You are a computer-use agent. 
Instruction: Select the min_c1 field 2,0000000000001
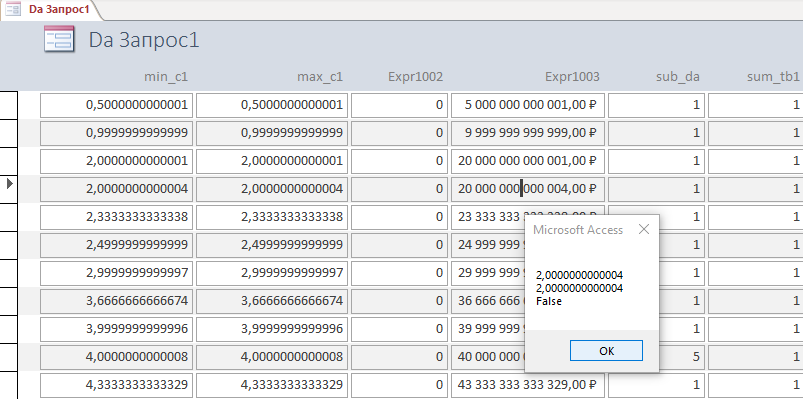pyautogui.click(x=116, y=161)
